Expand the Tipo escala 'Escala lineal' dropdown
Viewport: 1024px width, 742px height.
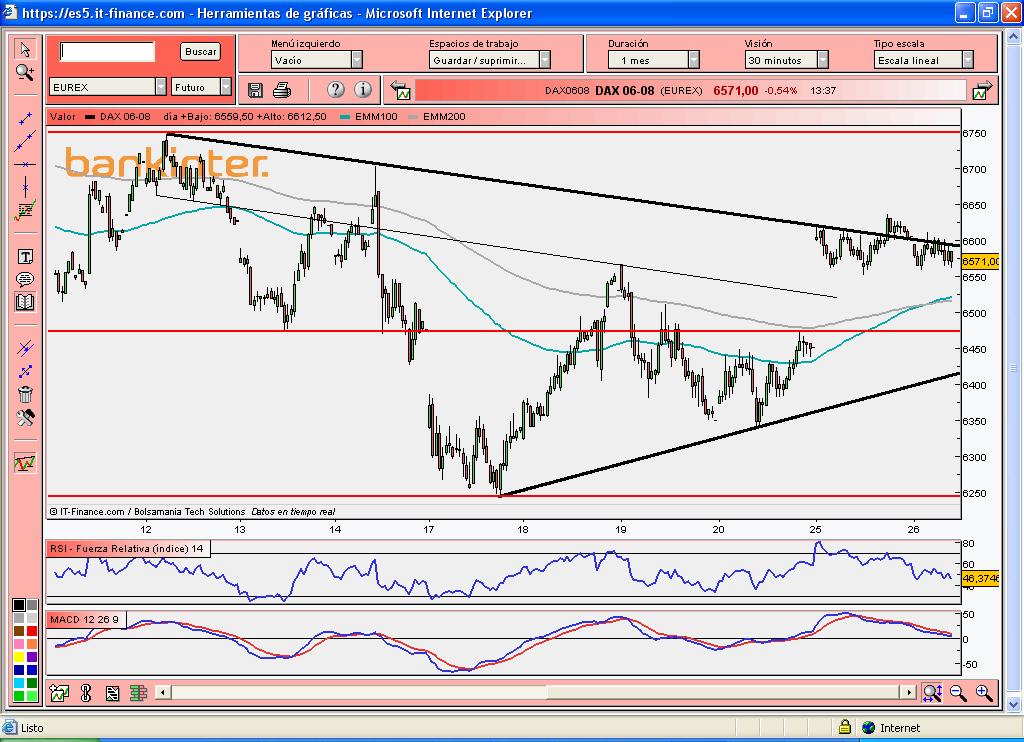point(967,60)
